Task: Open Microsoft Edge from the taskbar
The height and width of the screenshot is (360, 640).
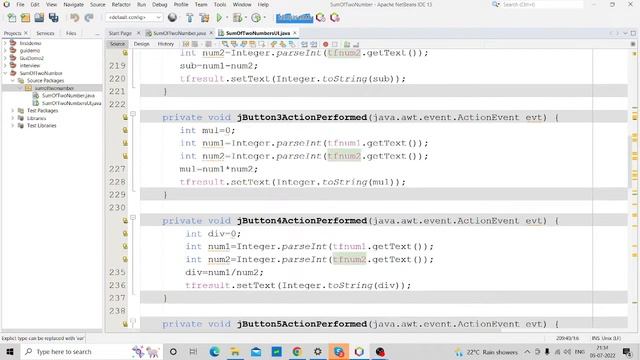Action: (215, 352)
